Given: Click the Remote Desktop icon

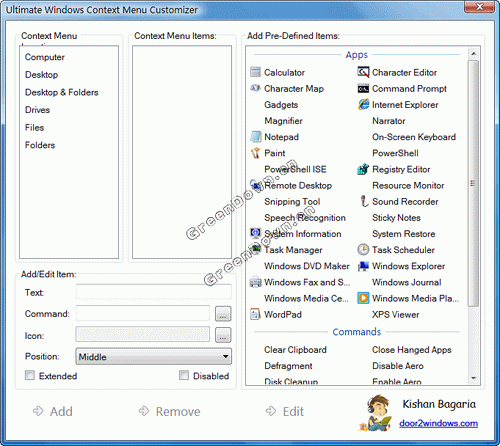Looking at the screenshot, I should 256,185.
